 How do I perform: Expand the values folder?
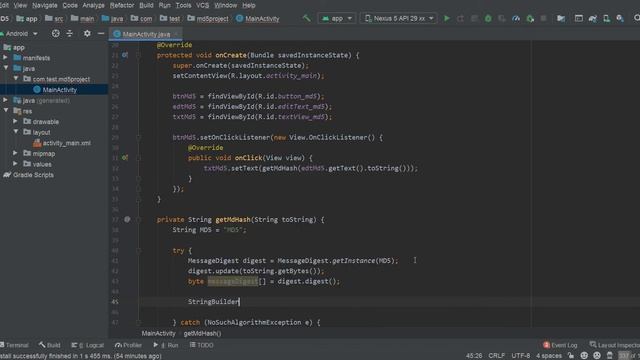(x=16, y=164)
